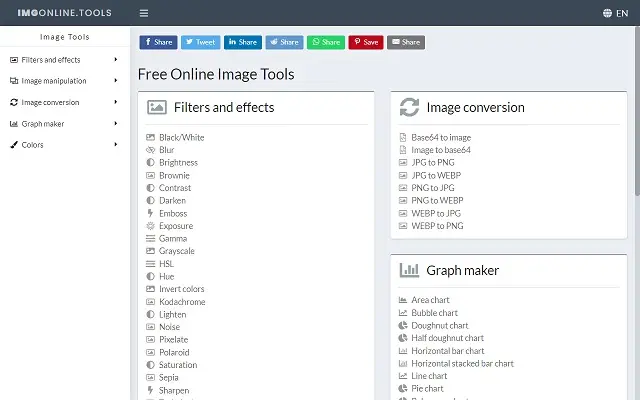Click the icon beside Brightness
640x400 pixels.
pyautogui.click(x=150, y=162)
